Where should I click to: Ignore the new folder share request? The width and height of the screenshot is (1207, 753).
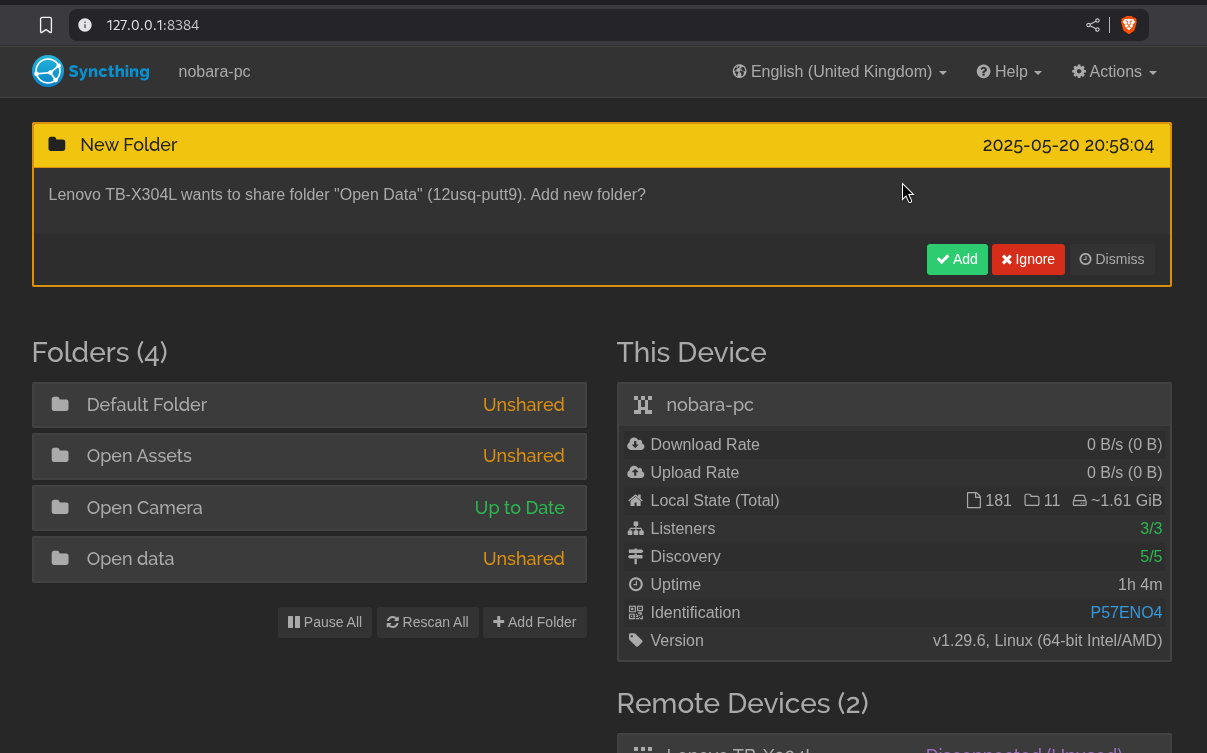1028,259
